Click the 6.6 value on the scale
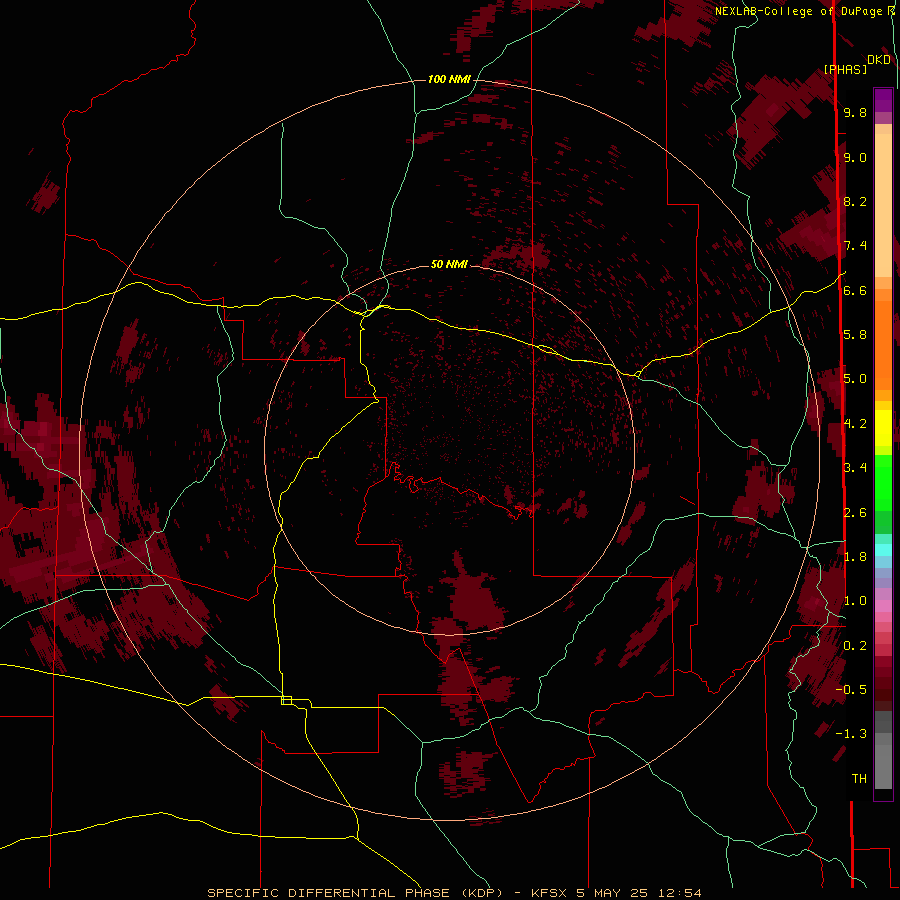The width and height of the screenshot is (900, 900). pyautogui.click(x=855, y=290)
